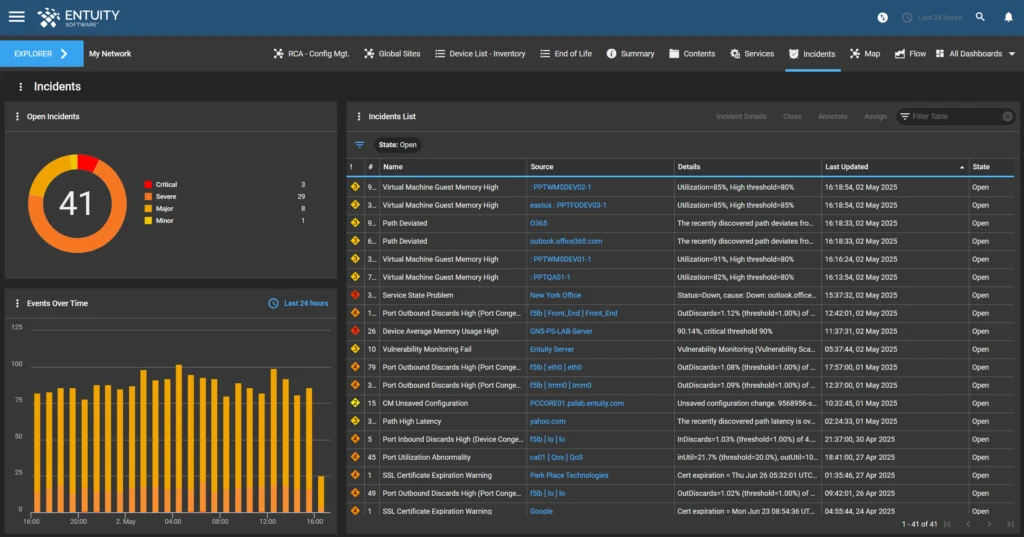Screen dimensions: 1024x537
Task: Open the Incidents List panel menu
Action: click(x=359, y=116)
